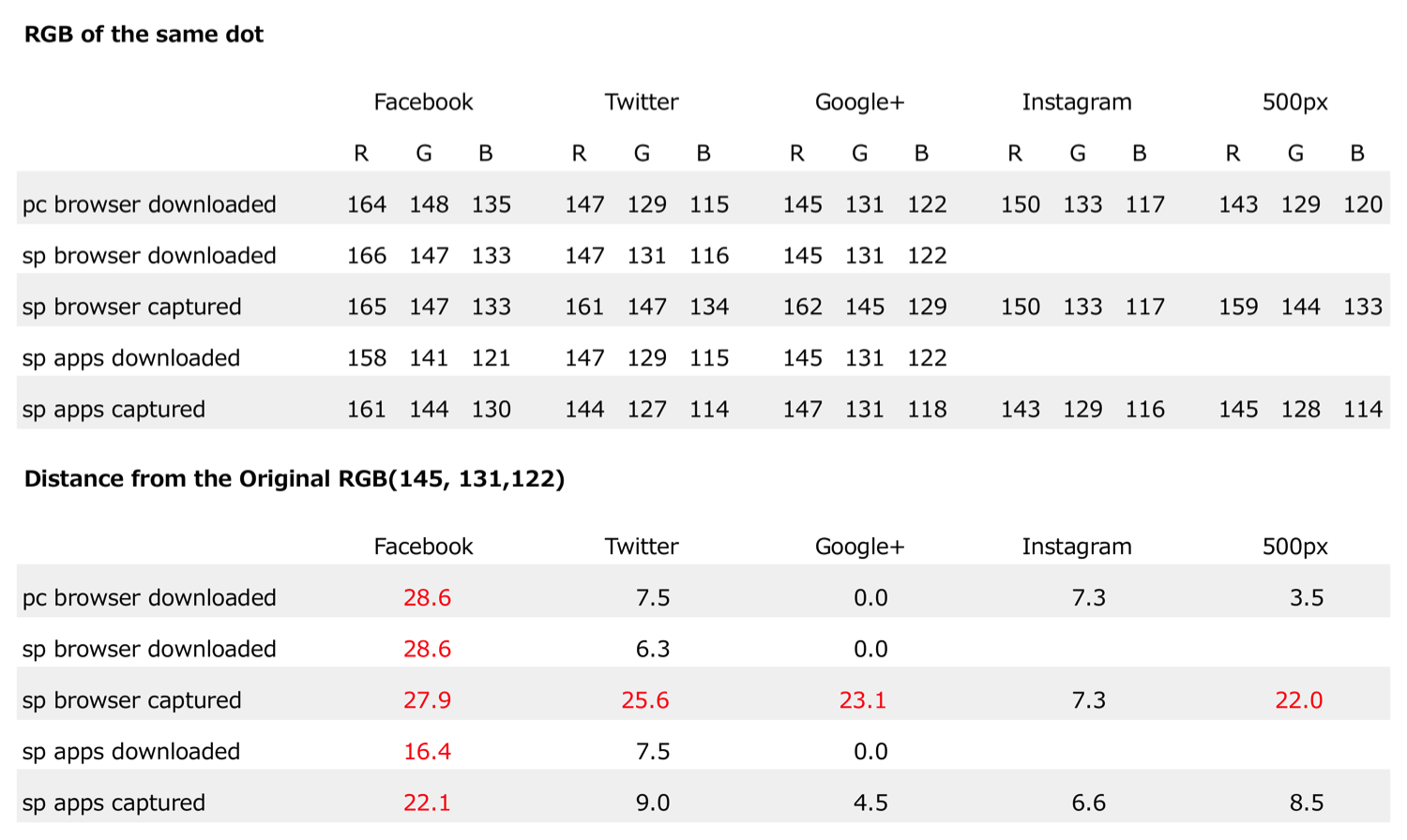
Task: Click the Instagram header in the distance table
Action: click(x=1077, y=547)
